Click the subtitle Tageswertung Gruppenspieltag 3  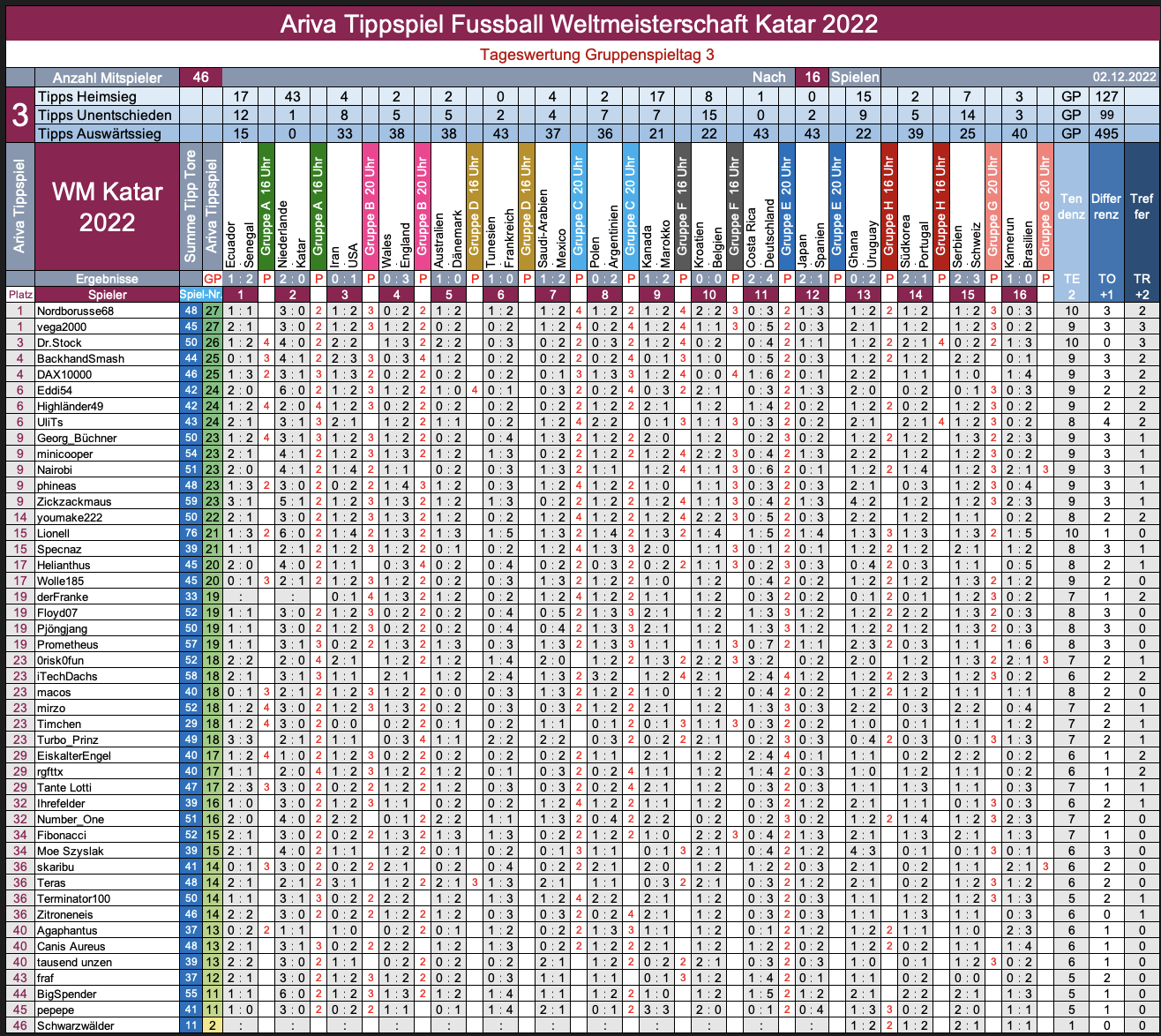(597, 55)
